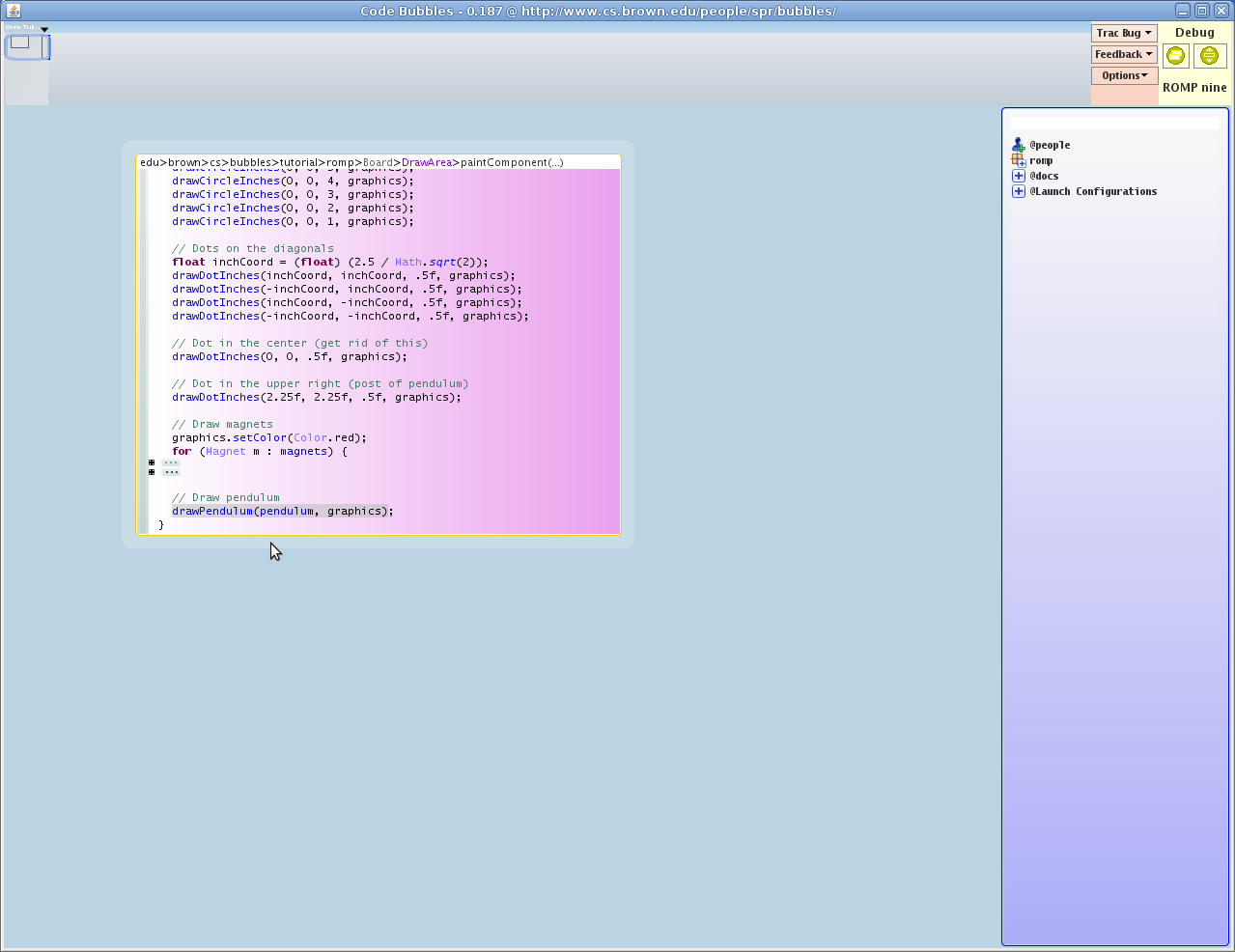Click 'cs' in the bubble breadcrumb
1235x952 pixels.
click(x=215, y=162)
